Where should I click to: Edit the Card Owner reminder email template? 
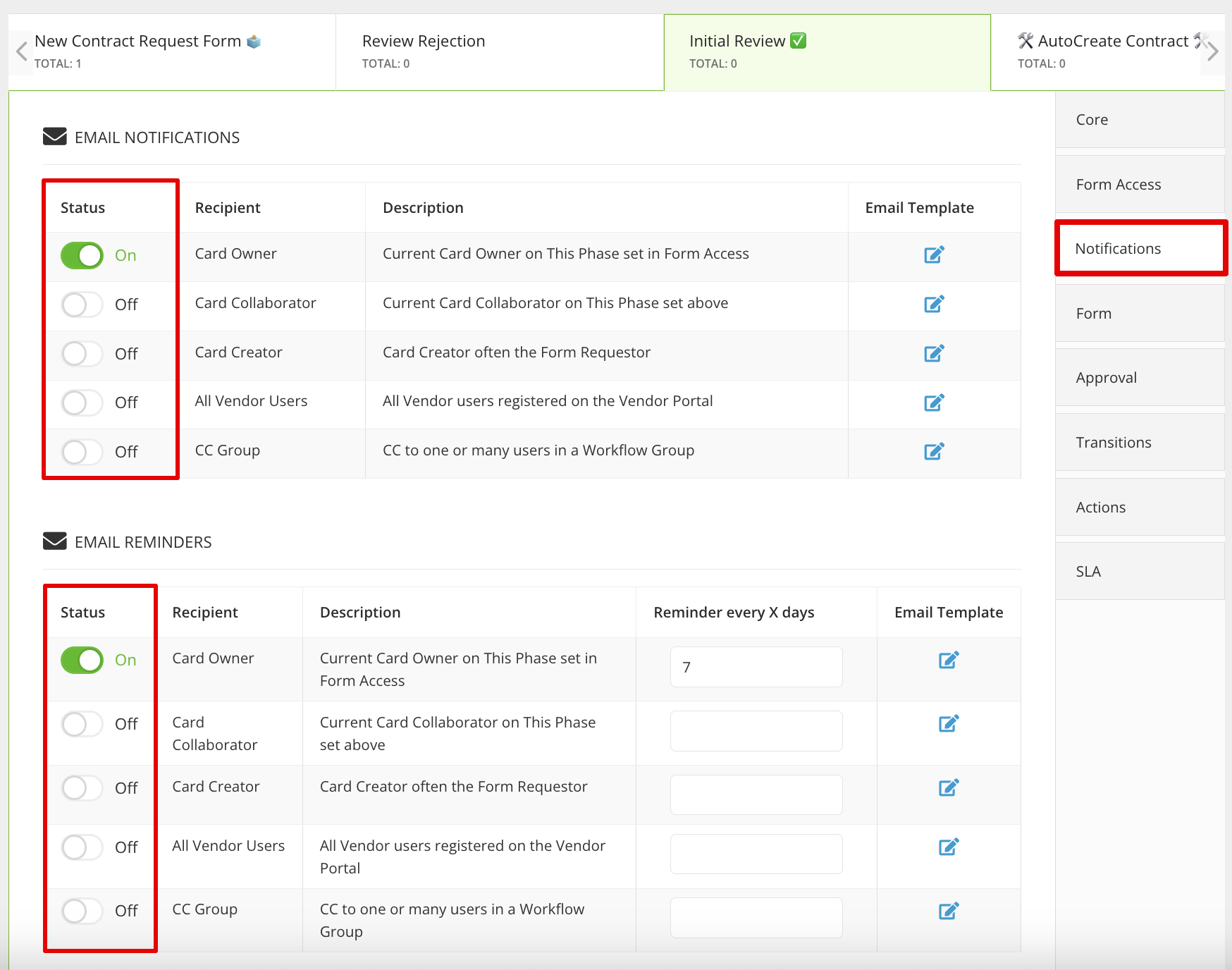click(x=949, y=660)
